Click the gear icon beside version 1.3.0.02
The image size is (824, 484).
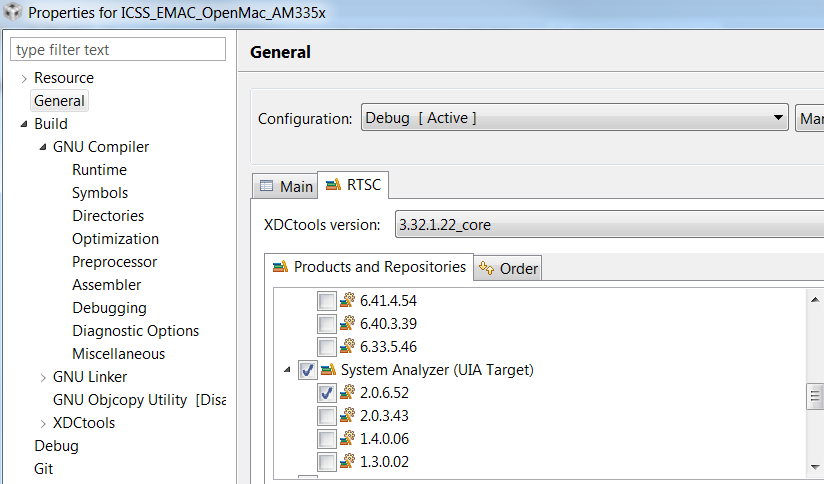348,462
